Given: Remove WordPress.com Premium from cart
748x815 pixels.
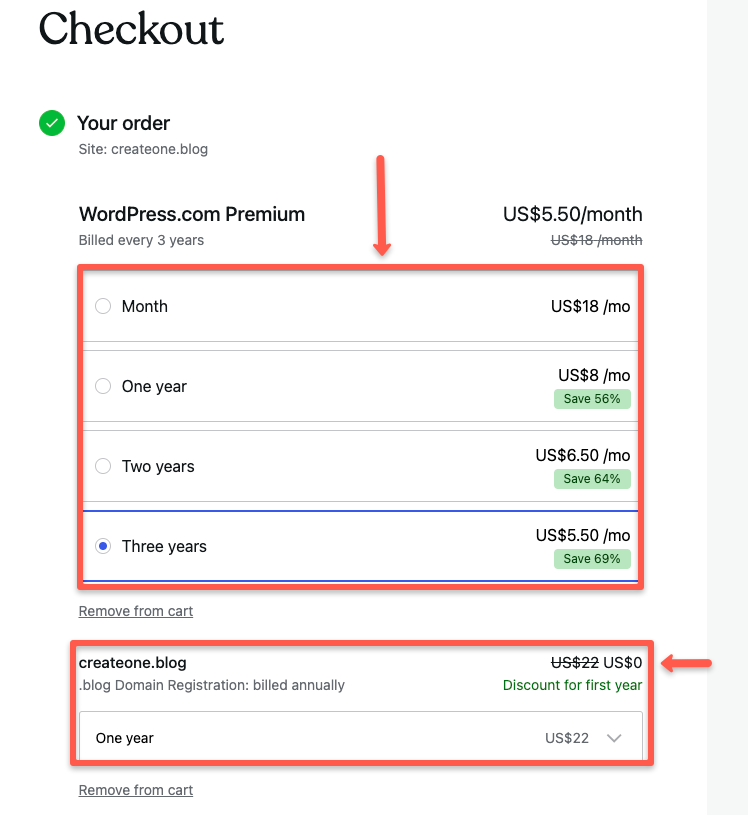Looking at the screenshot, I should coord(135,610).
